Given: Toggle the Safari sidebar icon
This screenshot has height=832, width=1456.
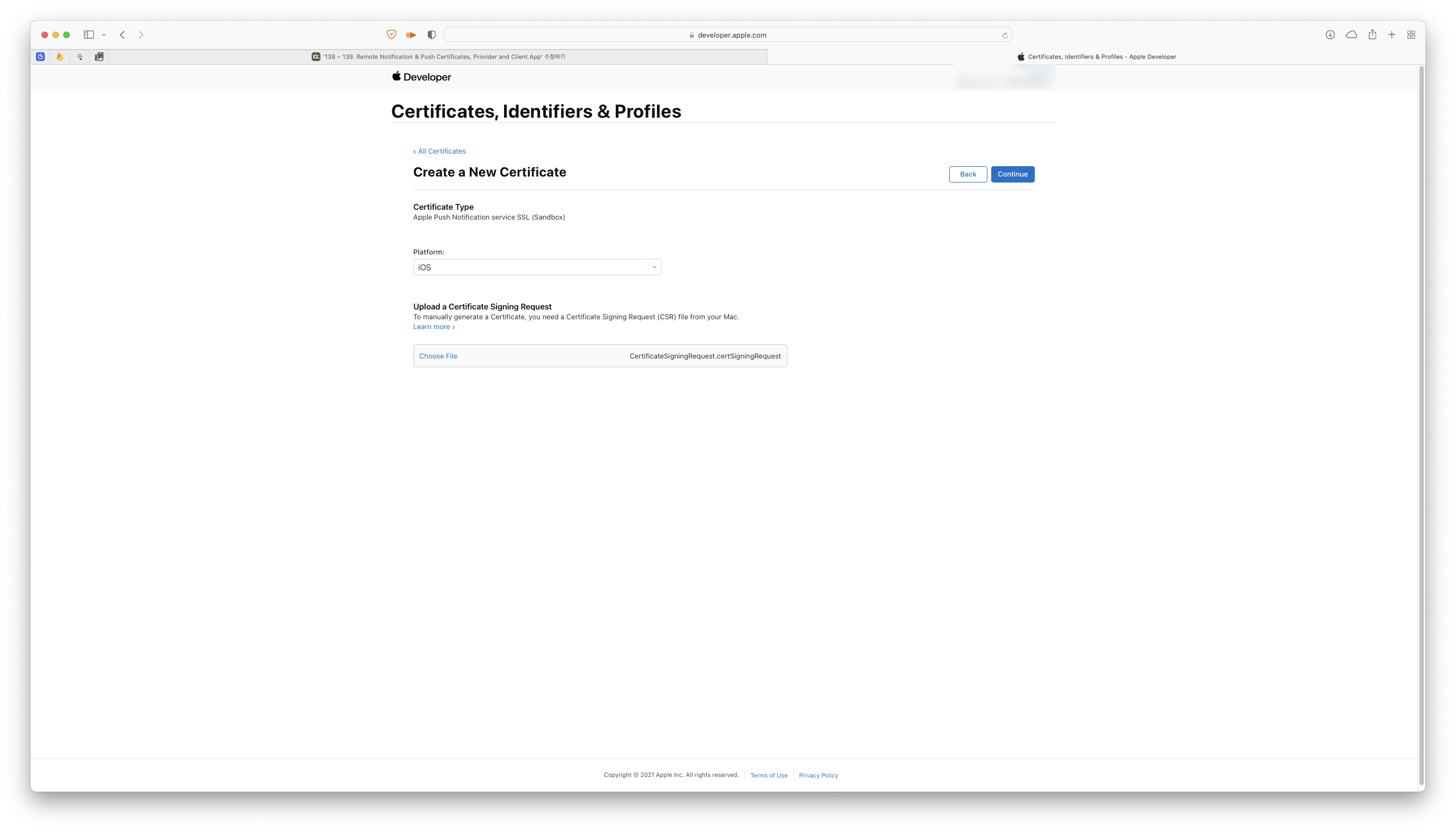Looking at the screenshot, I should [89, 35].
